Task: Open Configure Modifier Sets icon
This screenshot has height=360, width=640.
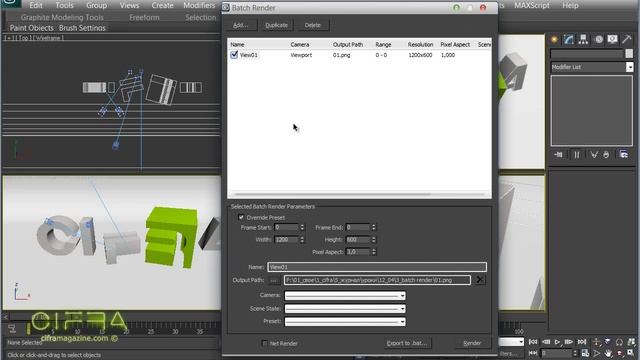Action: pos(624,154)
